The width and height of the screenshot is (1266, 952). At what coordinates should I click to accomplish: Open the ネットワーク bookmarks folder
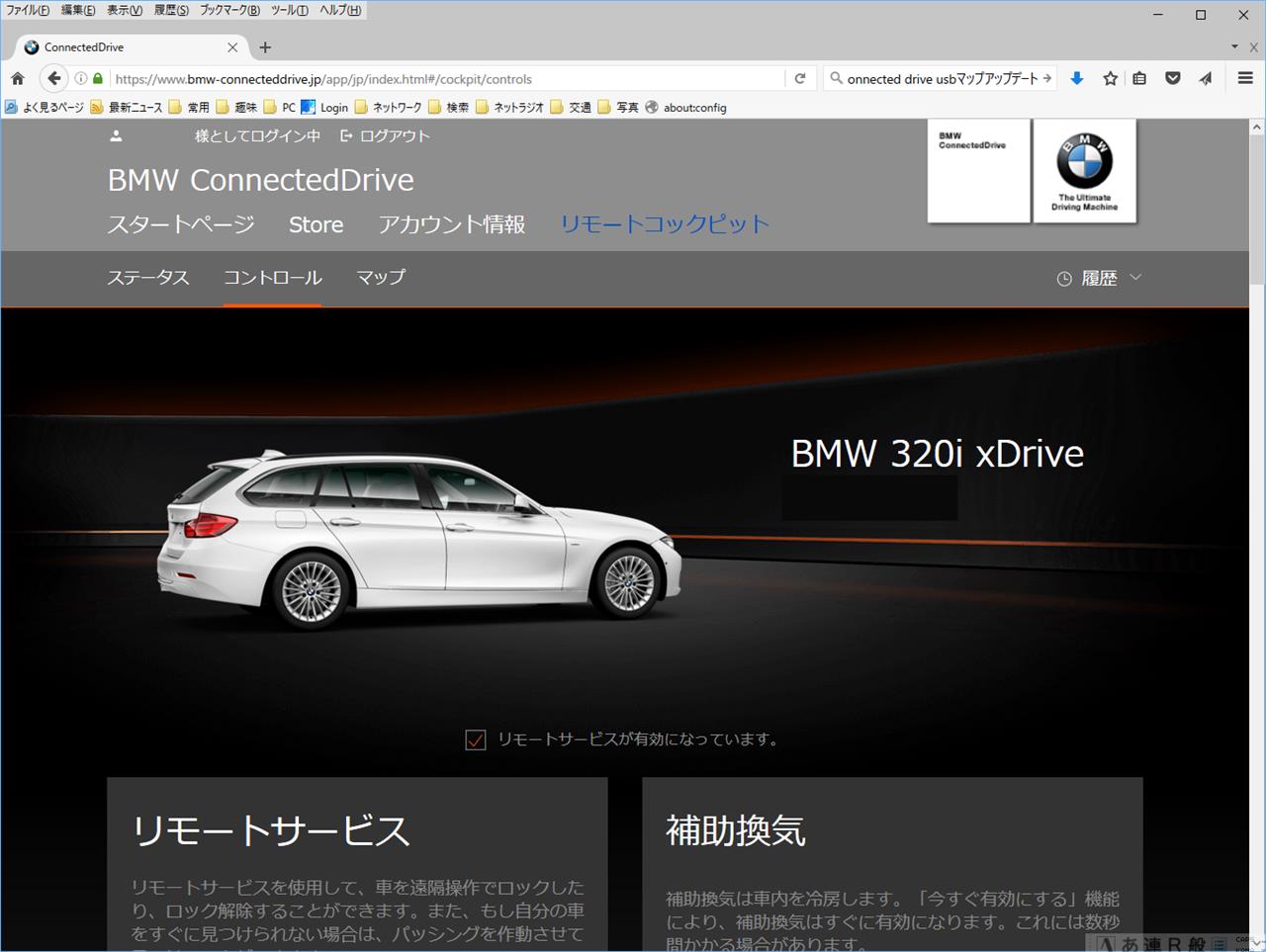[x=389, y=107]
